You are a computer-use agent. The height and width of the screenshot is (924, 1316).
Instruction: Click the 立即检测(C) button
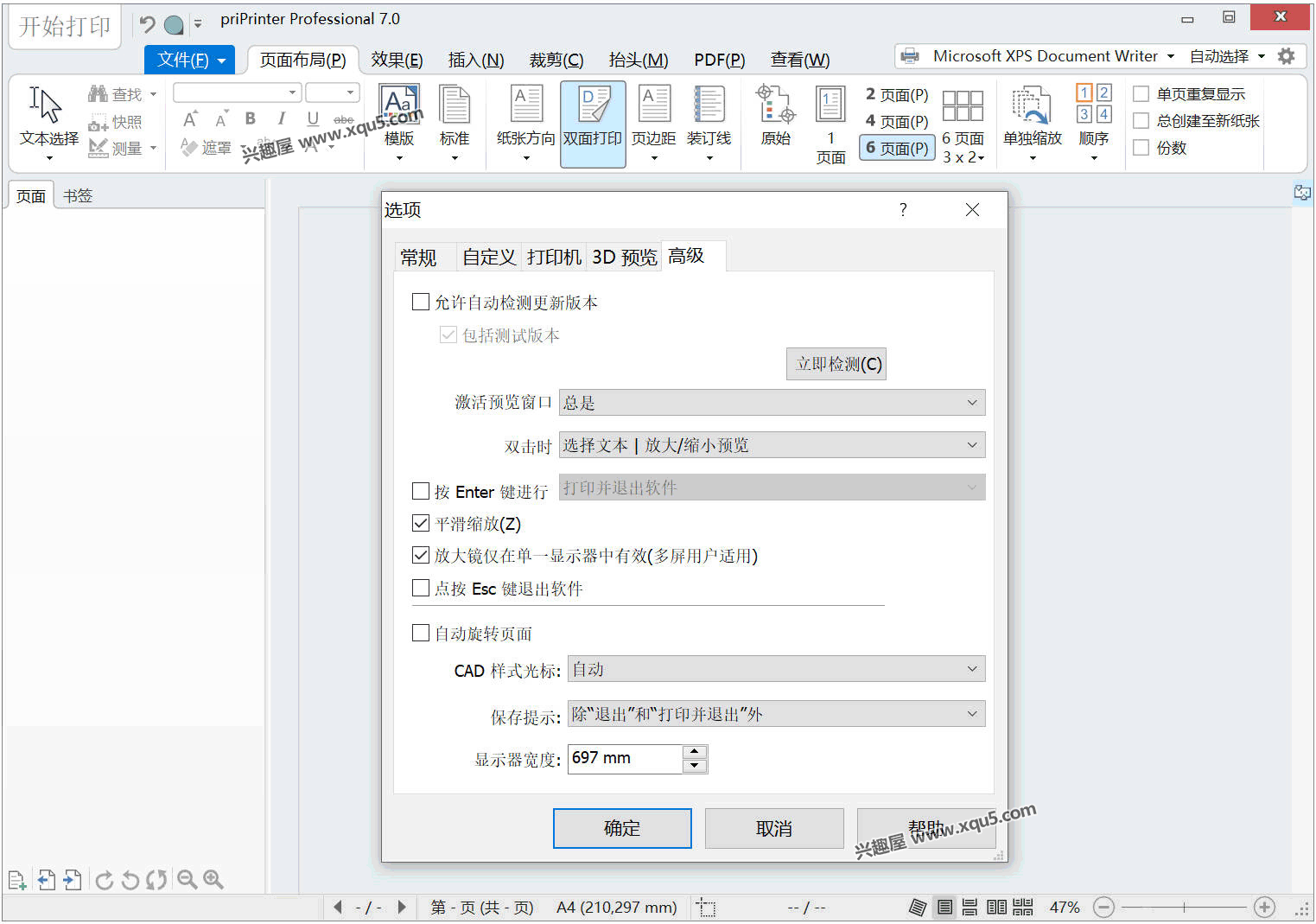pyautogui.click(x=836, y=364)
